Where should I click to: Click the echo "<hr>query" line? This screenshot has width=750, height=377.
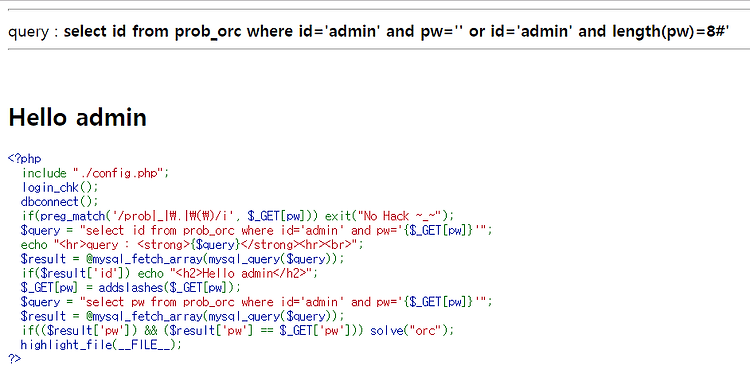pos(192,244)
